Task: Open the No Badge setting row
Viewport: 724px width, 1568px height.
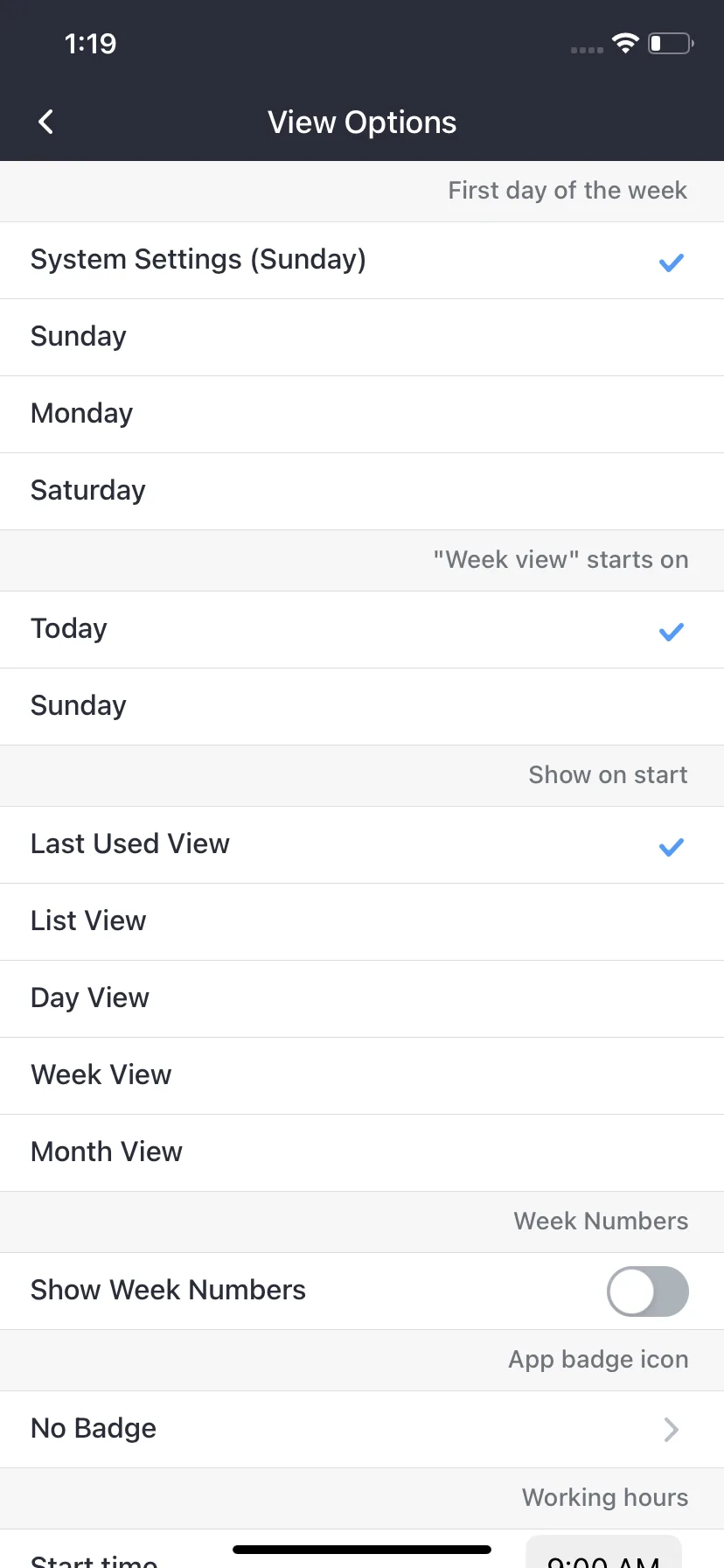Action: pos(362,1429)
